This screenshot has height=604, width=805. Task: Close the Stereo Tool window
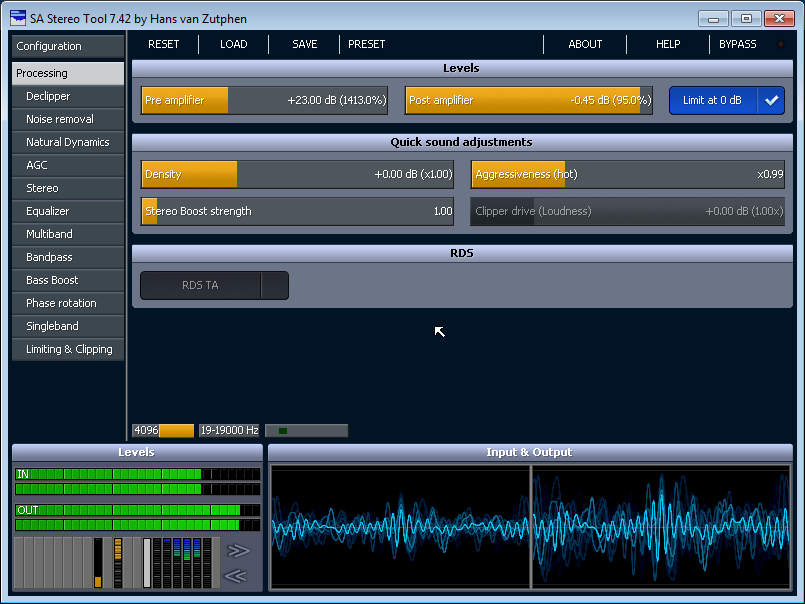pos(779,19)
